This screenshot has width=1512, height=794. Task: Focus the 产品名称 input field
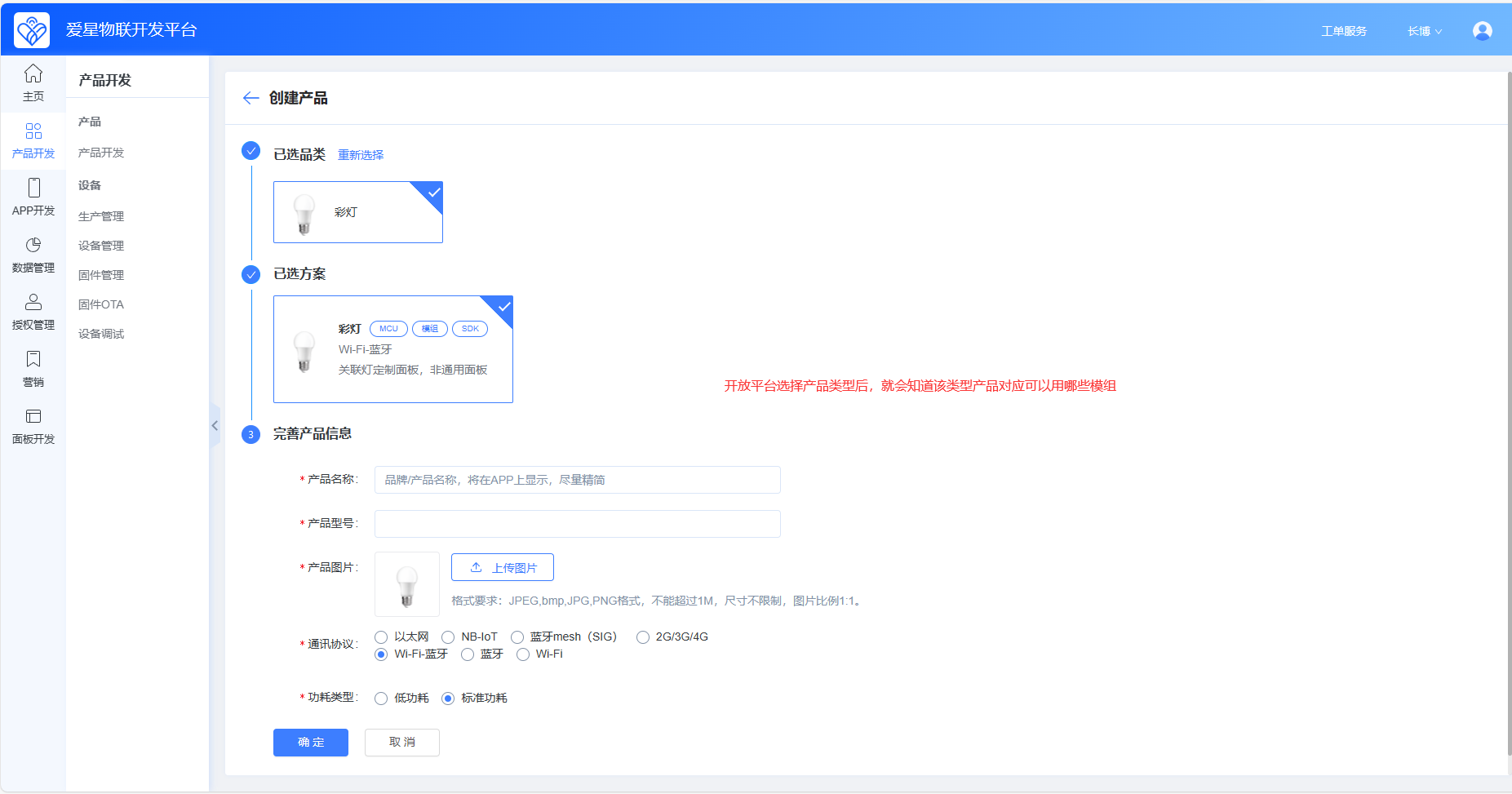pos(578,480)
